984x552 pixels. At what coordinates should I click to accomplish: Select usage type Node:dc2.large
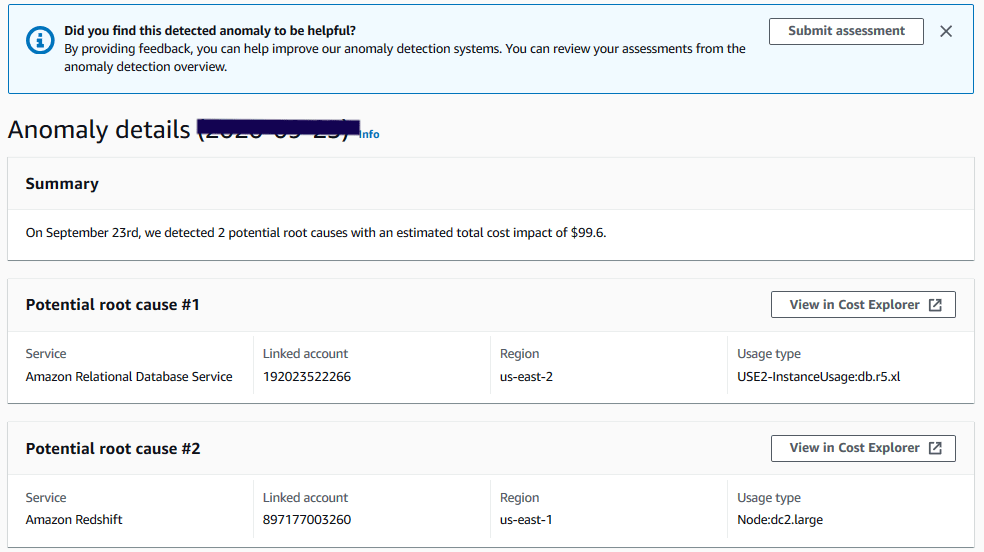780,520
